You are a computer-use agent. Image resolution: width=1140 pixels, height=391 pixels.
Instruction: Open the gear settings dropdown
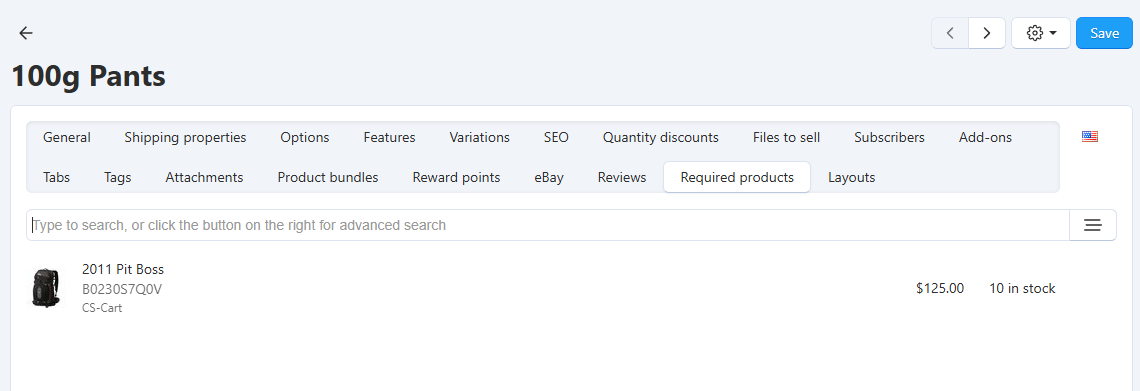(x=1040, y=33)
